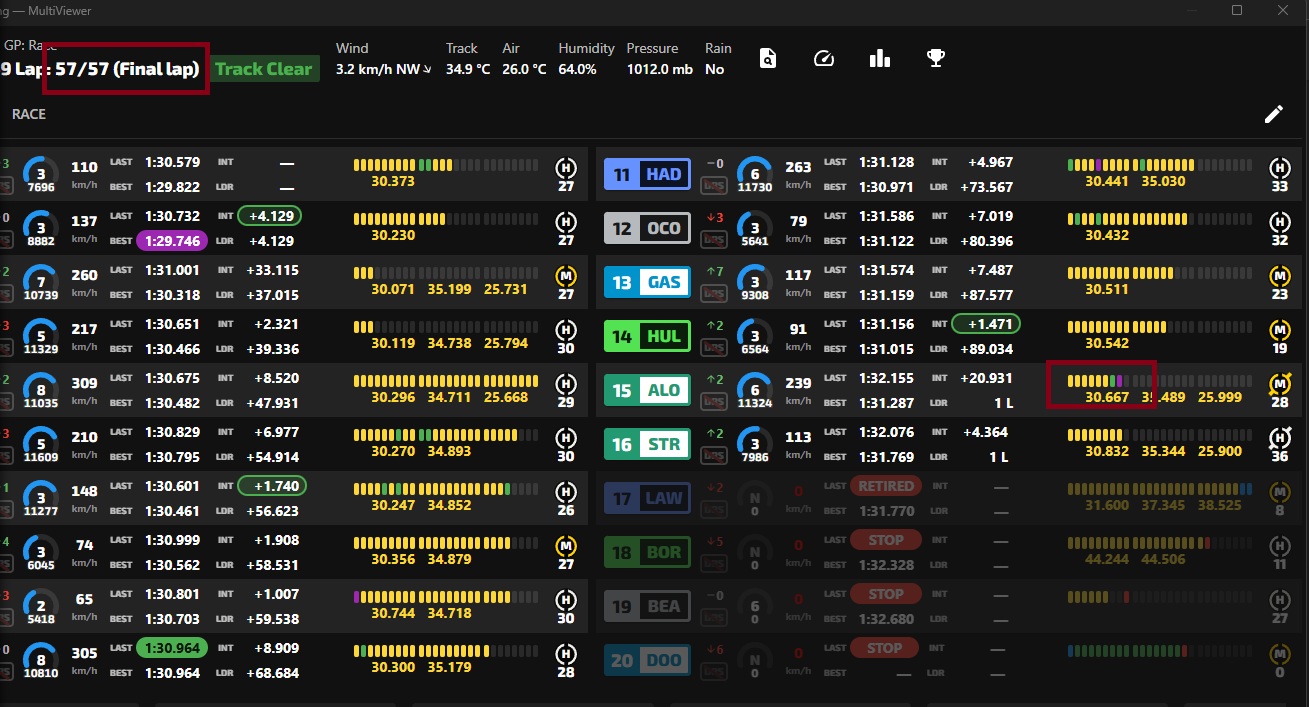Select the 19 BEA driver tag
The width and height of the screenshot is (1309, 707).
[647, 606]
